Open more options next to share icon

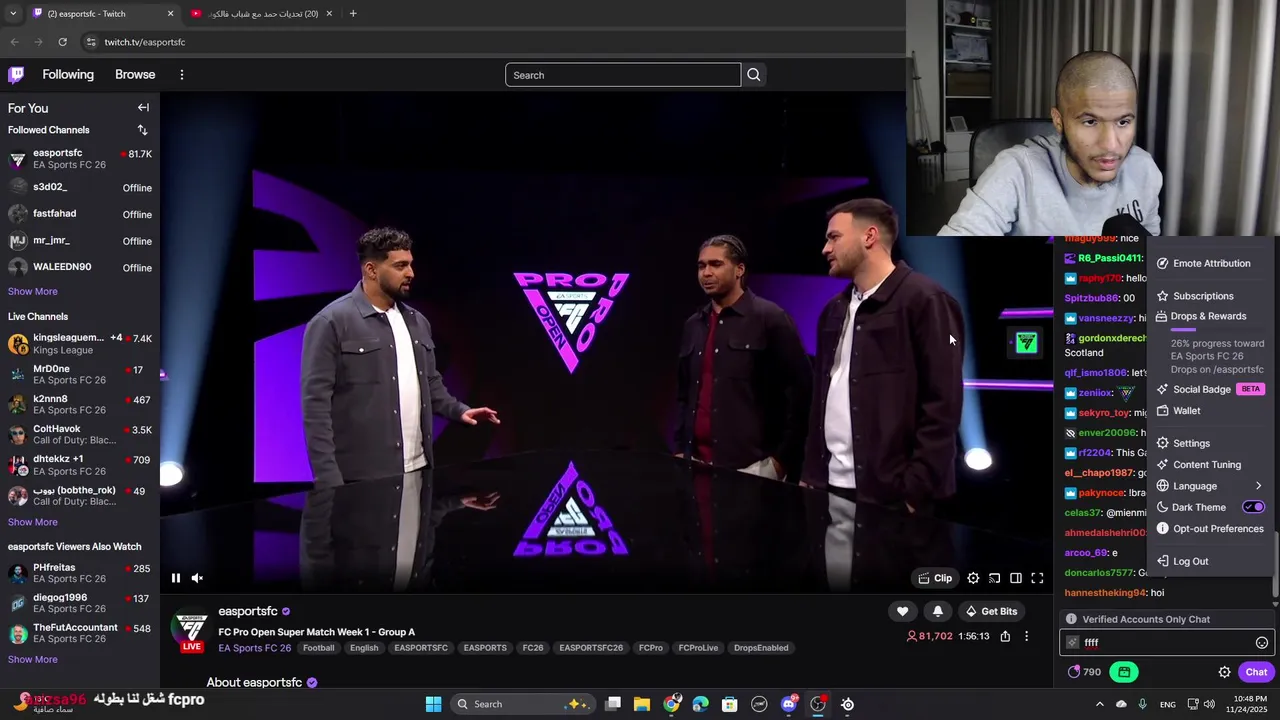click(1026, 636)
